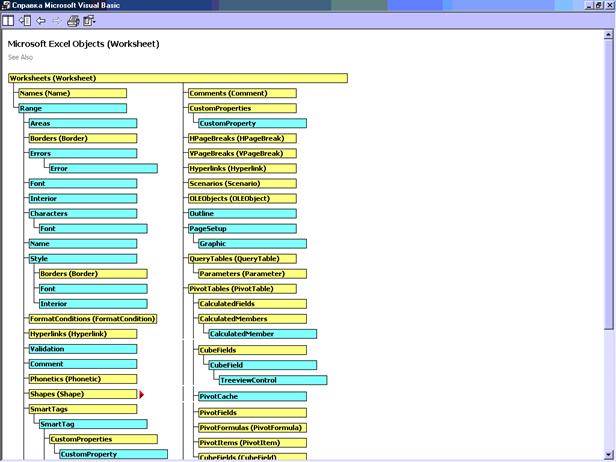
Task: Click the CalculatedFields box
Action: tap(253, 304)
